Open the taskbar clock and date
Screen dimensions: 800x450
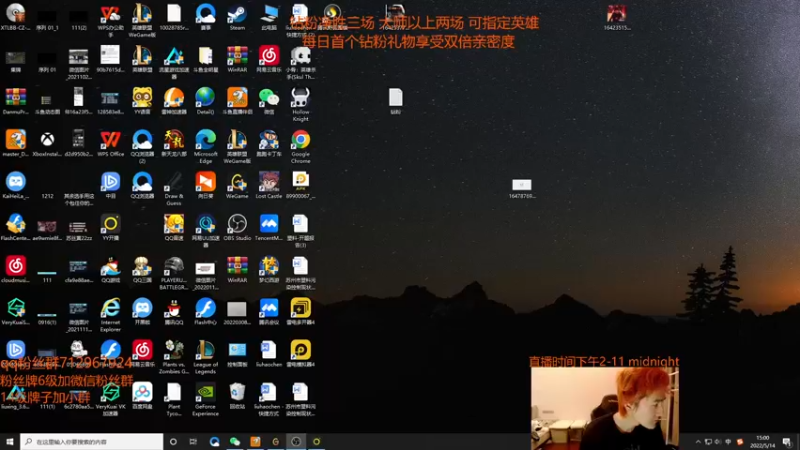[x=763, y=442]
